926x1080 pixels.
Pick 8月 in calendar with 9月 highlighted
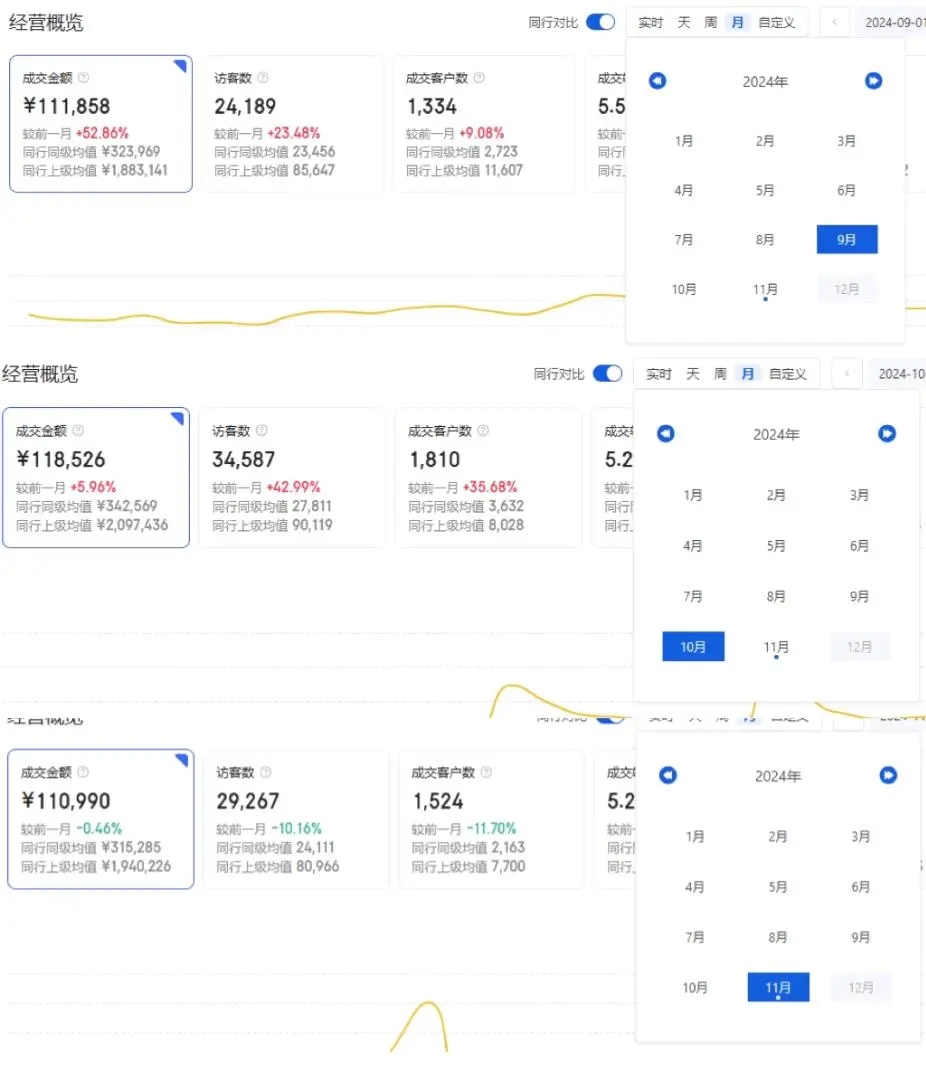tap(765, 240)
